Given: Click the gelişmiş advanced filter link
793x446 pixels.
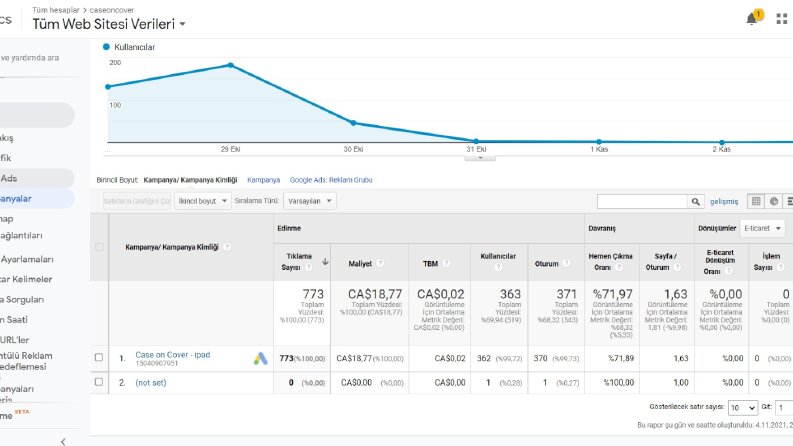Looking at the screenshot, I should [724, 201].
